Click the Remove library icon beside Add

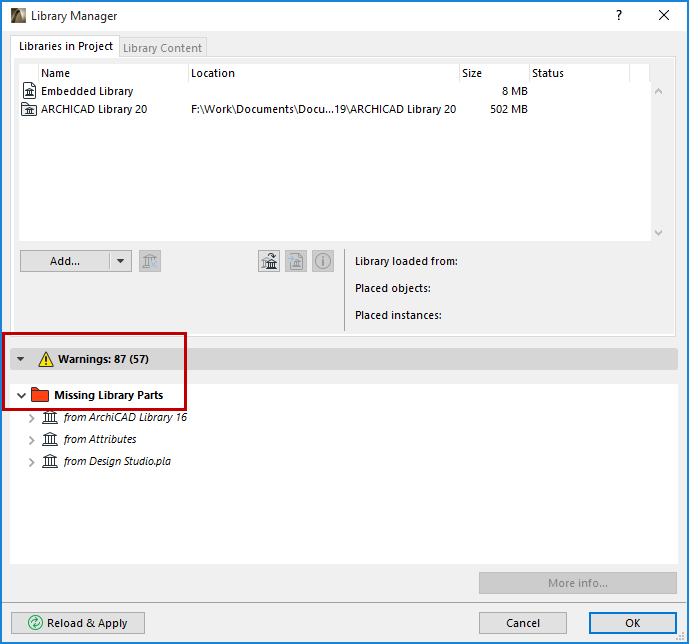coord(150,261)
